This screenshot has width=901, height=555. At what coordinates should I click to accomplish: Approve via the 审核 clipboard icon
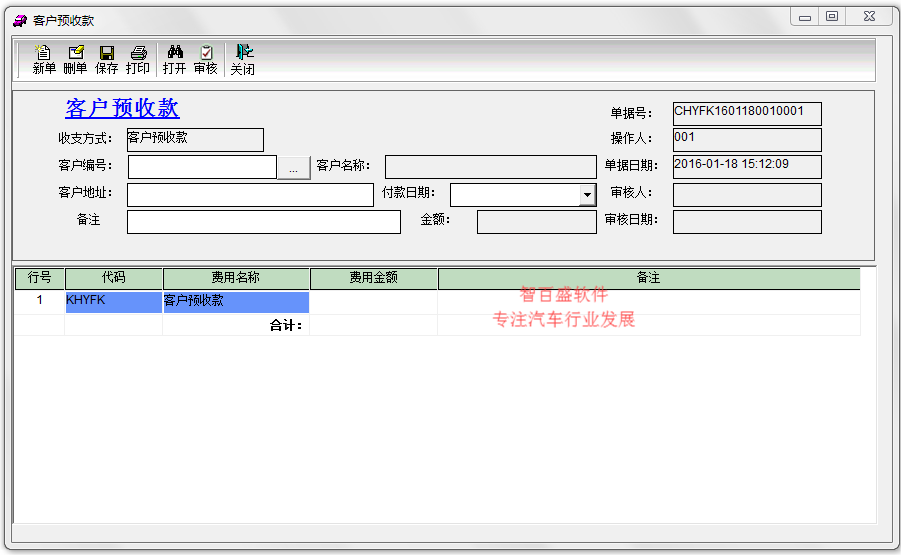pos(206,60)
